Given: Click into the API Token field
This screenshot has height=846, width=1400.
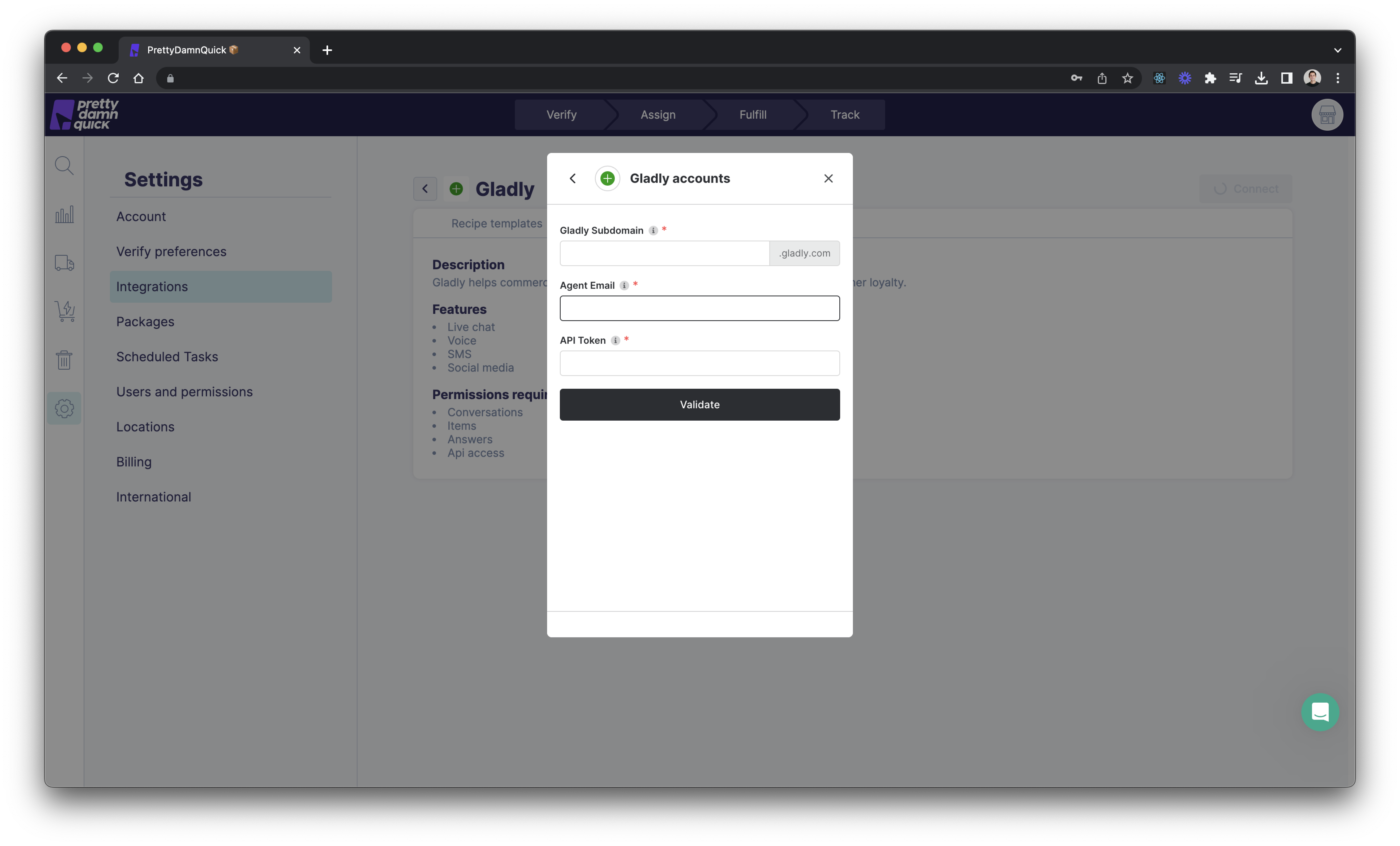Looking at the screenshot, I should pos(699,363).
